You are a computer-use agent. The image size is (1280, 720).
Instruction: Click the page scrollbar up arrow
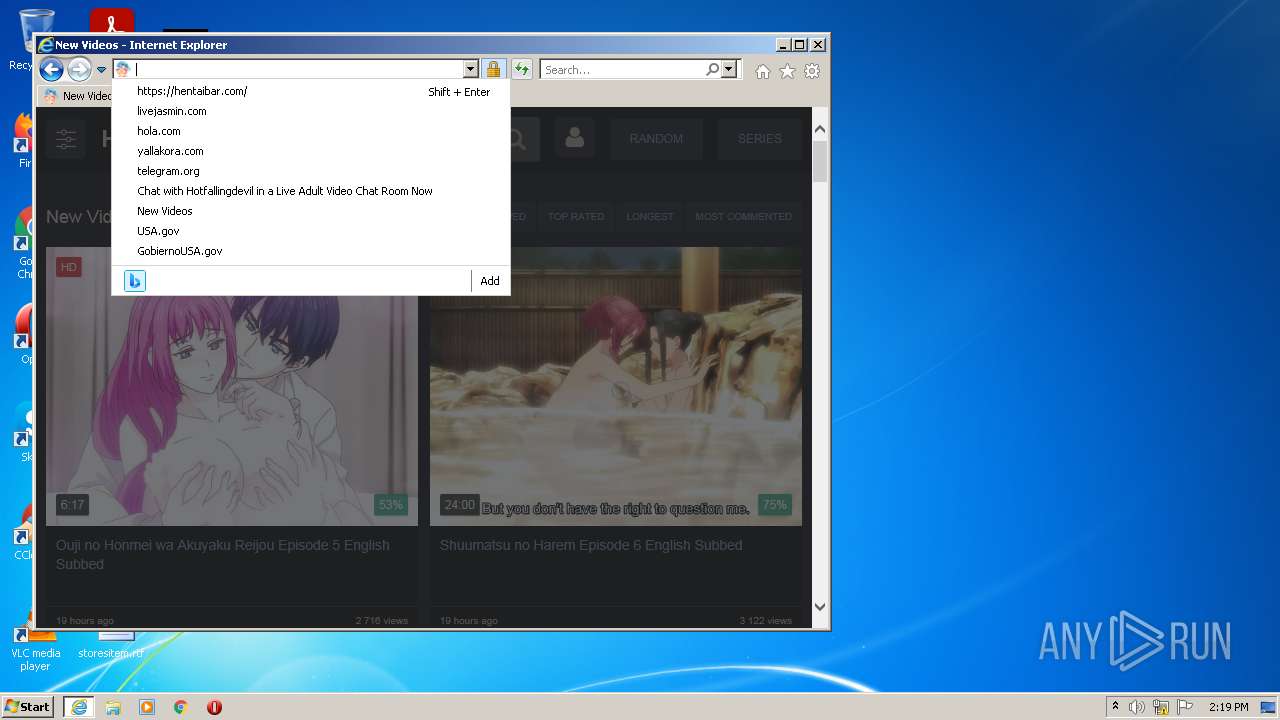click(820, 130)
